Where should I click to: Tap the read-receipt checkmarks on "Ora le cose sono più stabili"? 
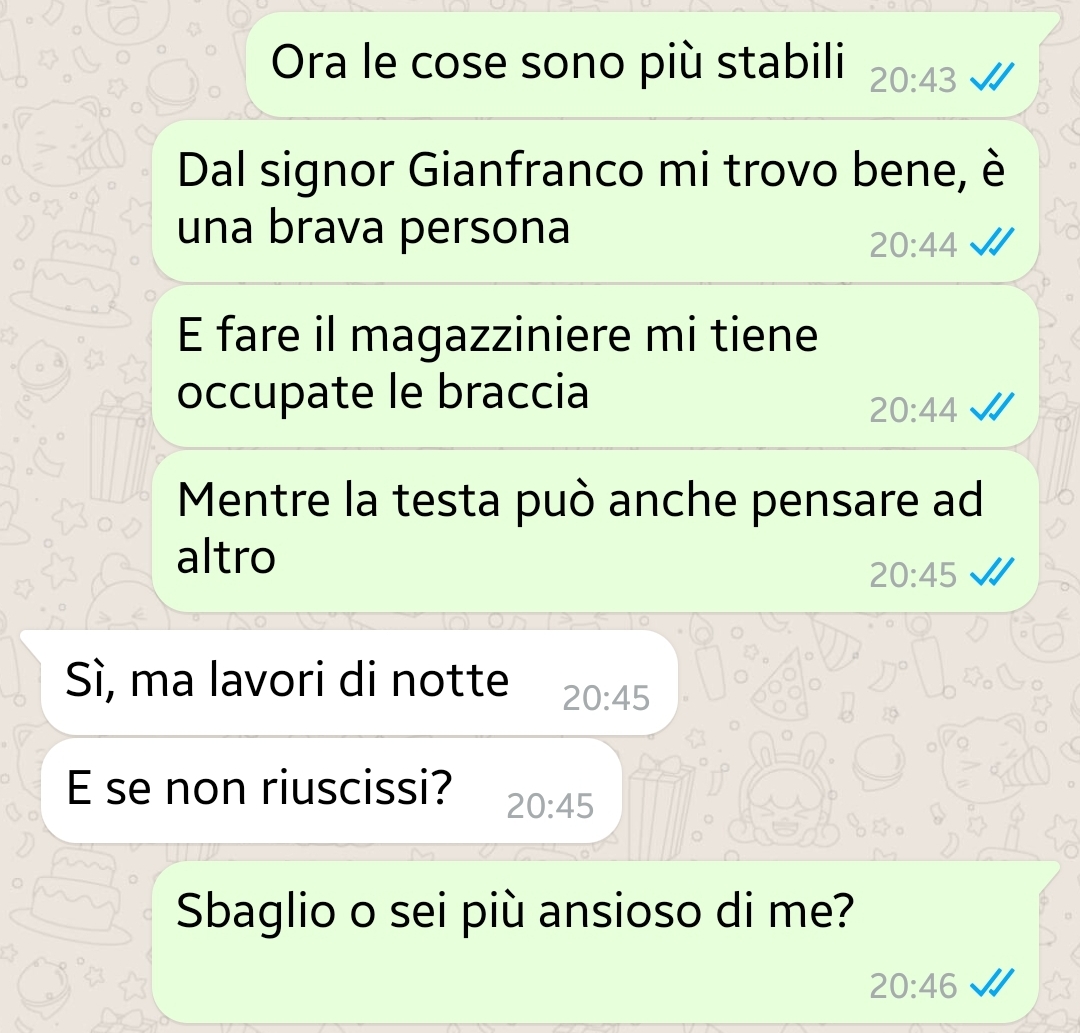pyautogui.click(x=992, y=76)
